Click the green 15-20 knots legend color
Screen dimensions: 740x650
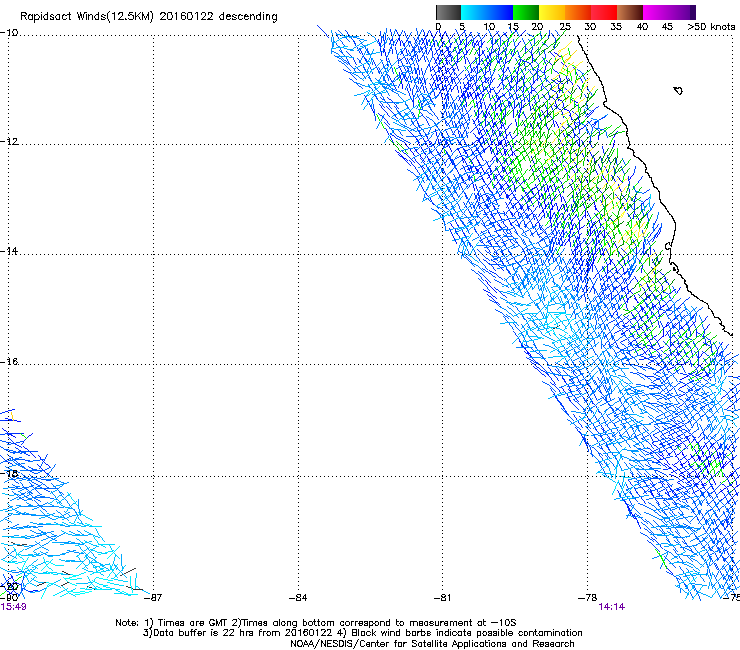(526, 12)
